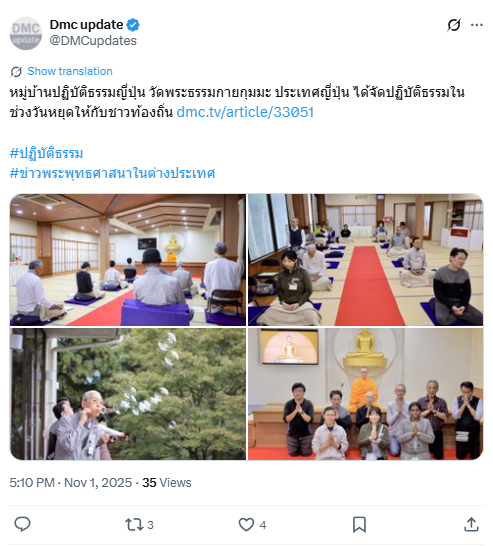493x546 pixels.
Task: Bookmark this post
Action: pyautogui.click(x=359, y=524)
